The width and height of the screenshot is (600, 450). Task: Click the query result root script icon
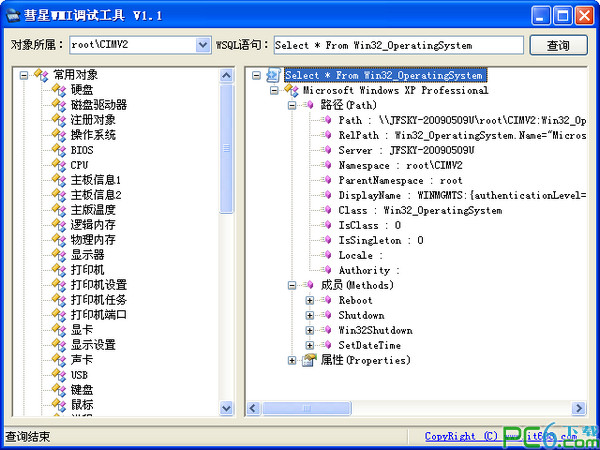click(x=274, y=75)
